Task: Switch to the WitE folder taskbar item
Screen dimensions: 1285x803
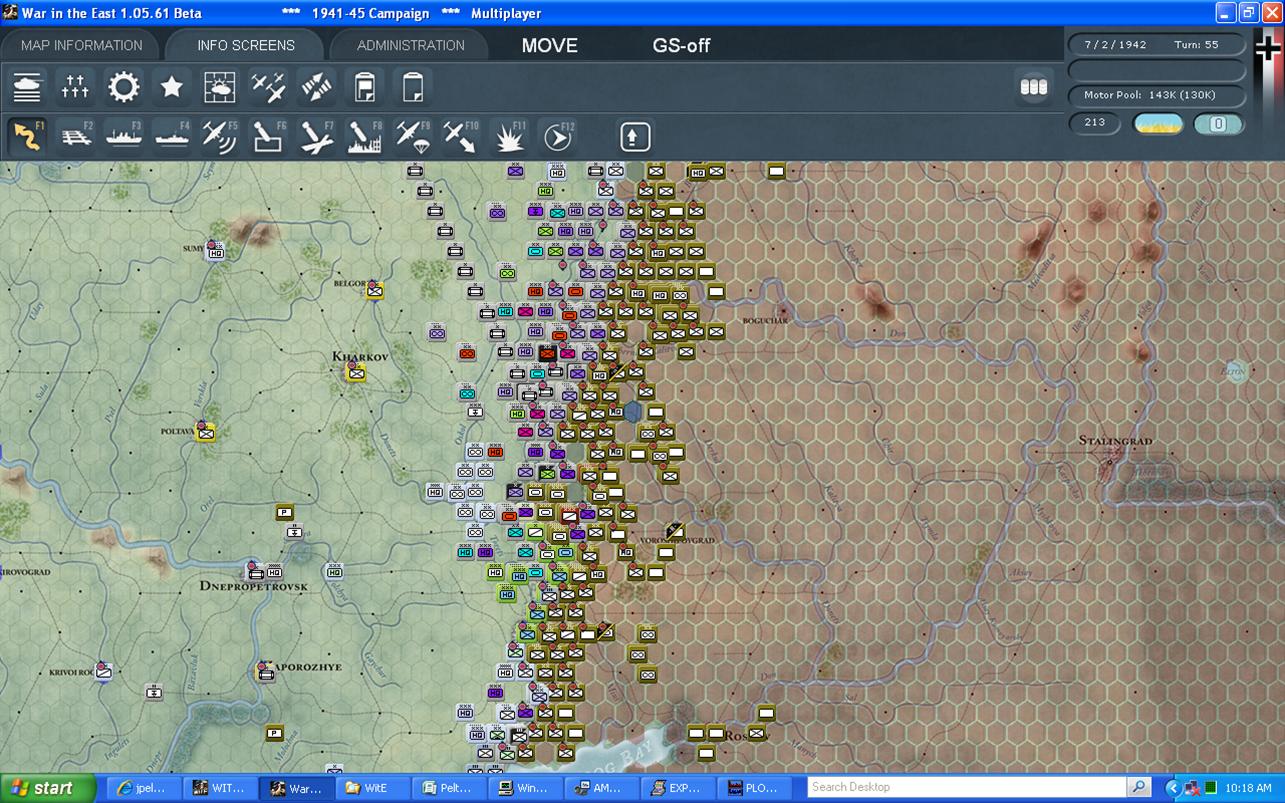Action: [x=372, y=788]
